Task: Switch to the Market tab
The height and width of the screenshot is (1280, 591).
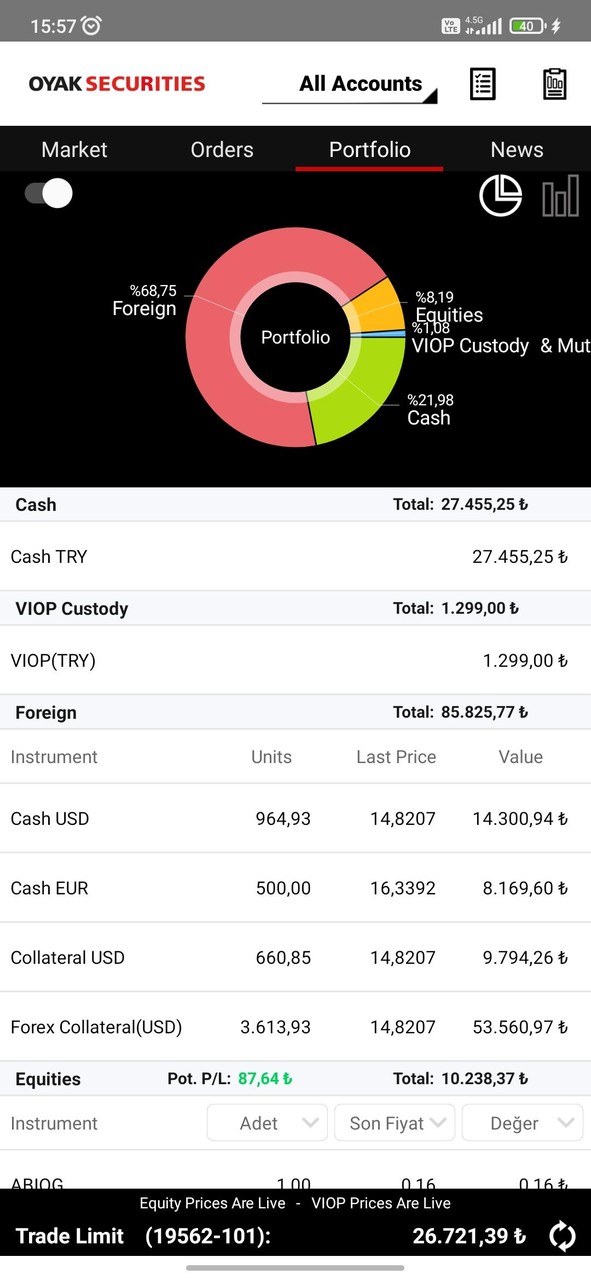Action: 74,149
